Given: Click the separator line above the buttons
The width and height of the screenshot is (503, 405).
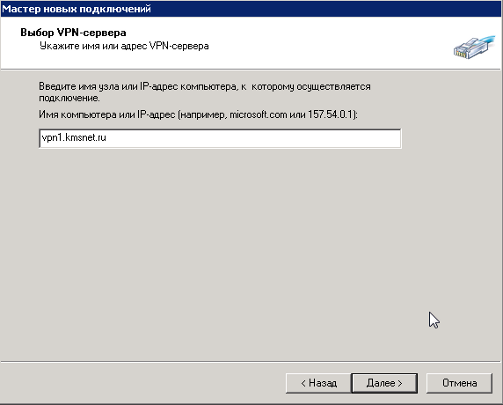Looking at the screenshot, I should coord(251,361).
